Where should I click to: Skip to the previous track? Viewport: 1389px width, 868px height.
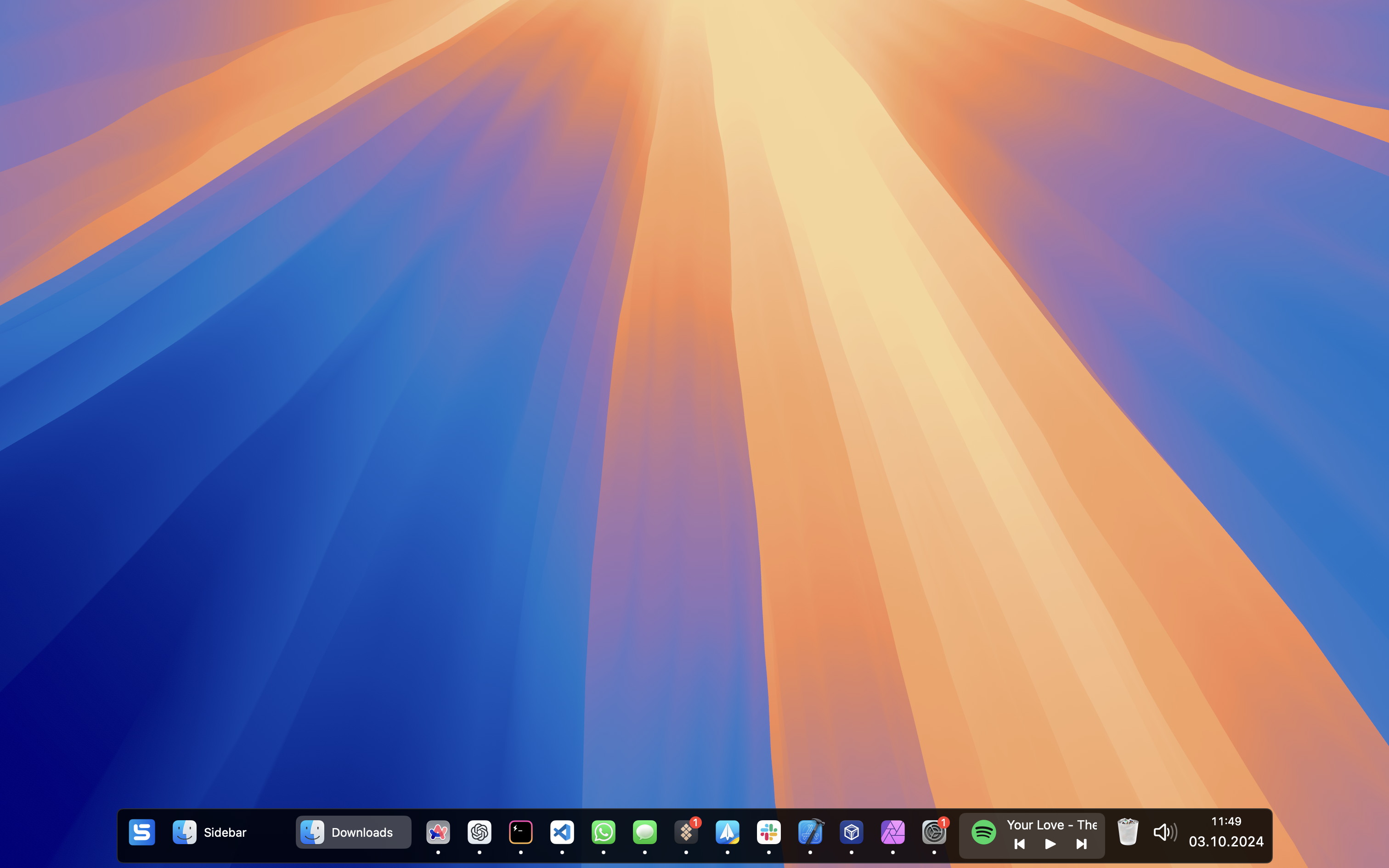1019,844
